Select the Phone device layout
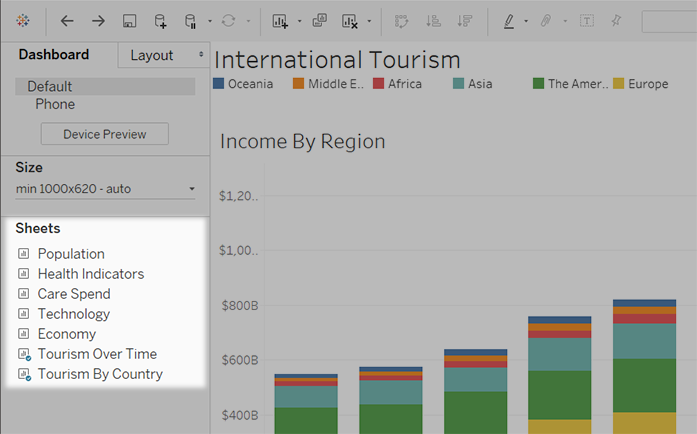 tap(55, 104)
